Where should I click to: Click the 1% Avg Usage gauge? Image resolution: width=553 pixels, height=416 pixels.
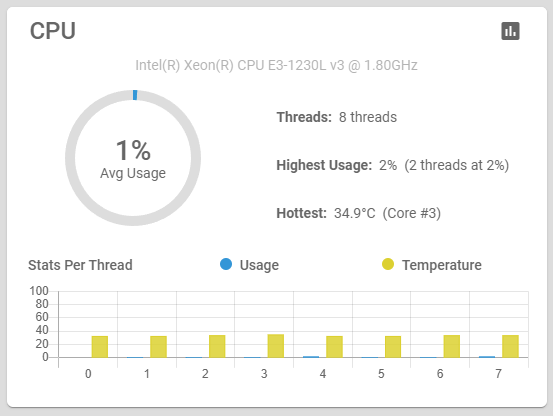133,158
